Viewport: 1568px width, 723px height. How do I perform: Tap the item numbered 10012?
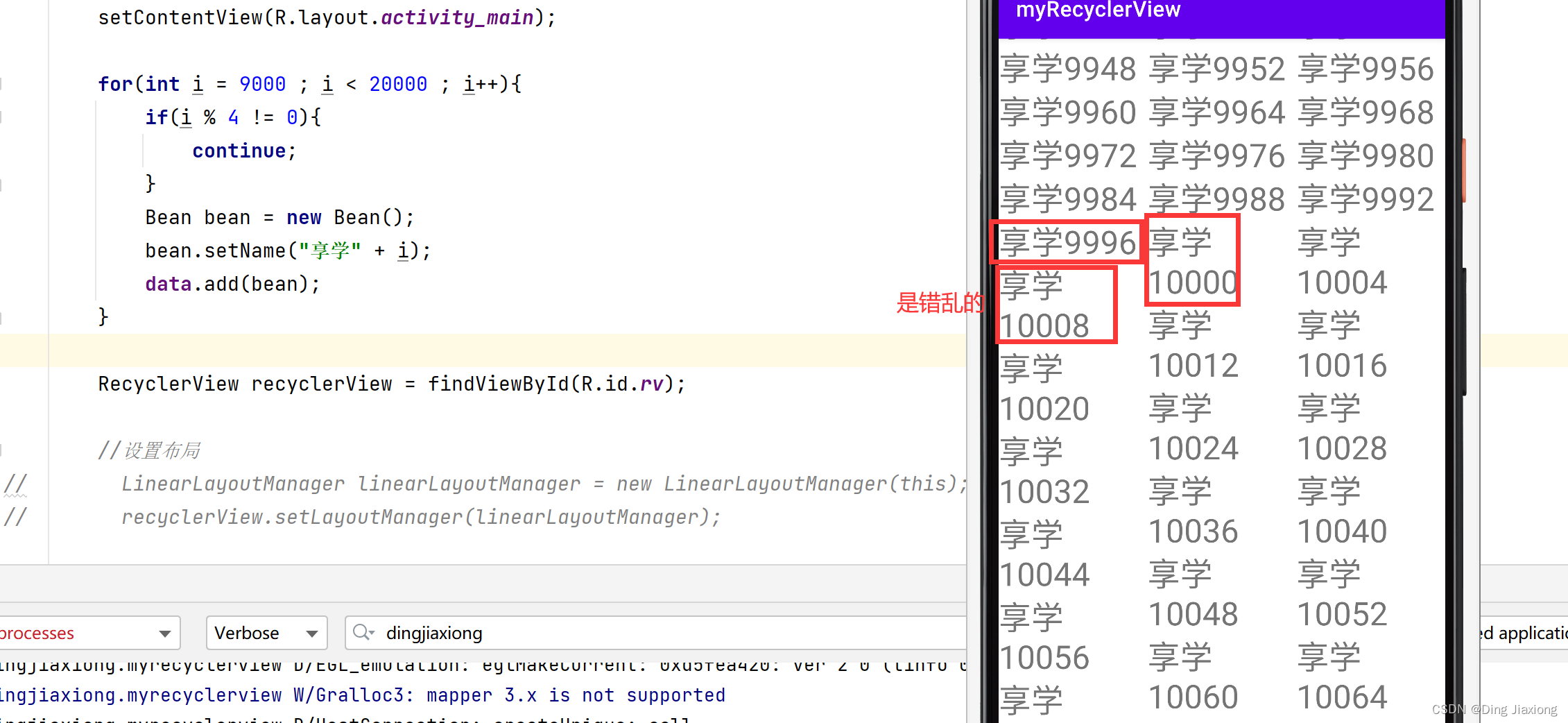(x=1193, y=346)
